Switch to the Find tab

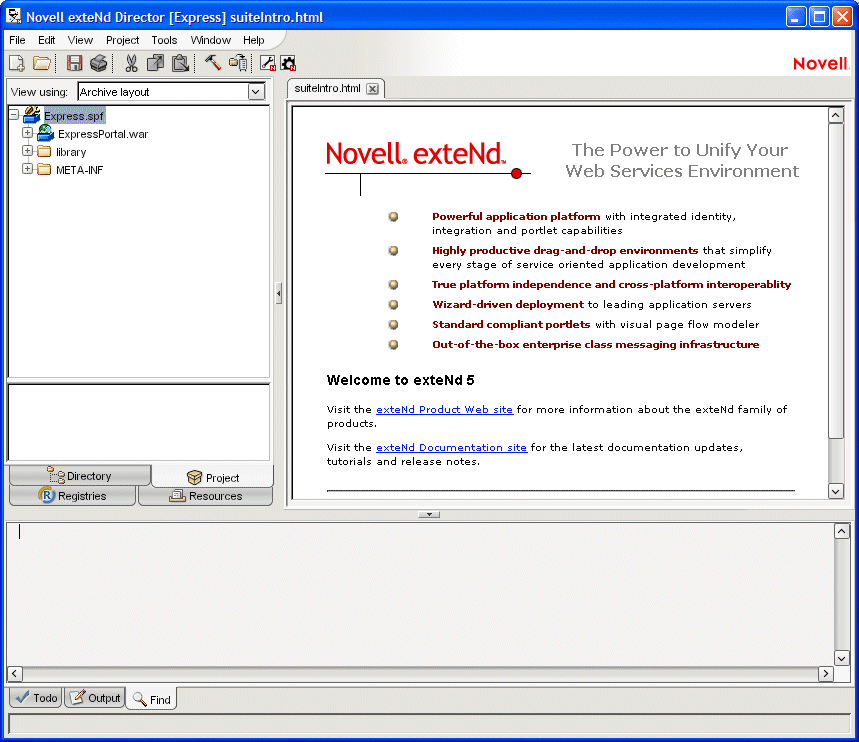[152, 699]
